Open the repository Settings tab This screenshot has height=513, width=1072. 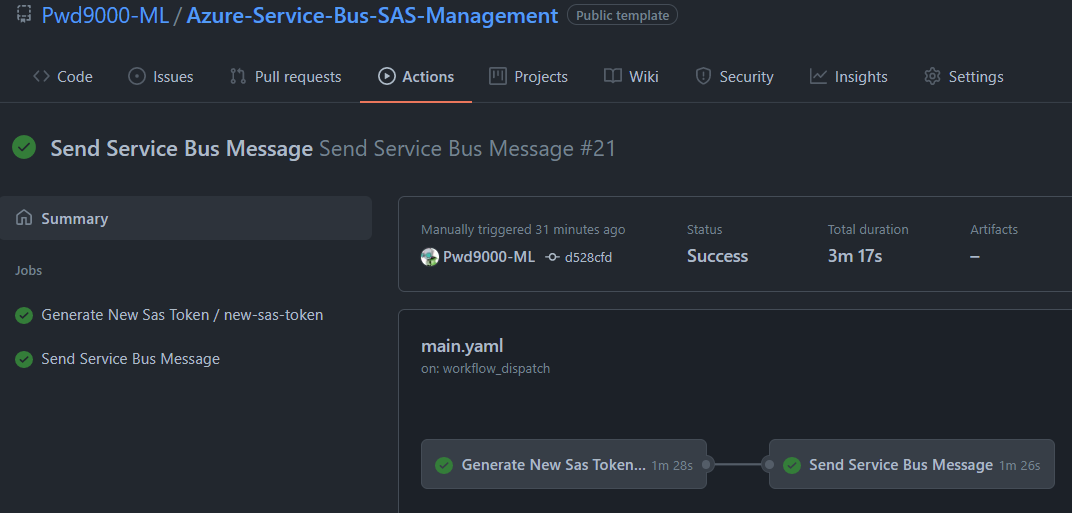pyautogui.click(x=963, y=77)
